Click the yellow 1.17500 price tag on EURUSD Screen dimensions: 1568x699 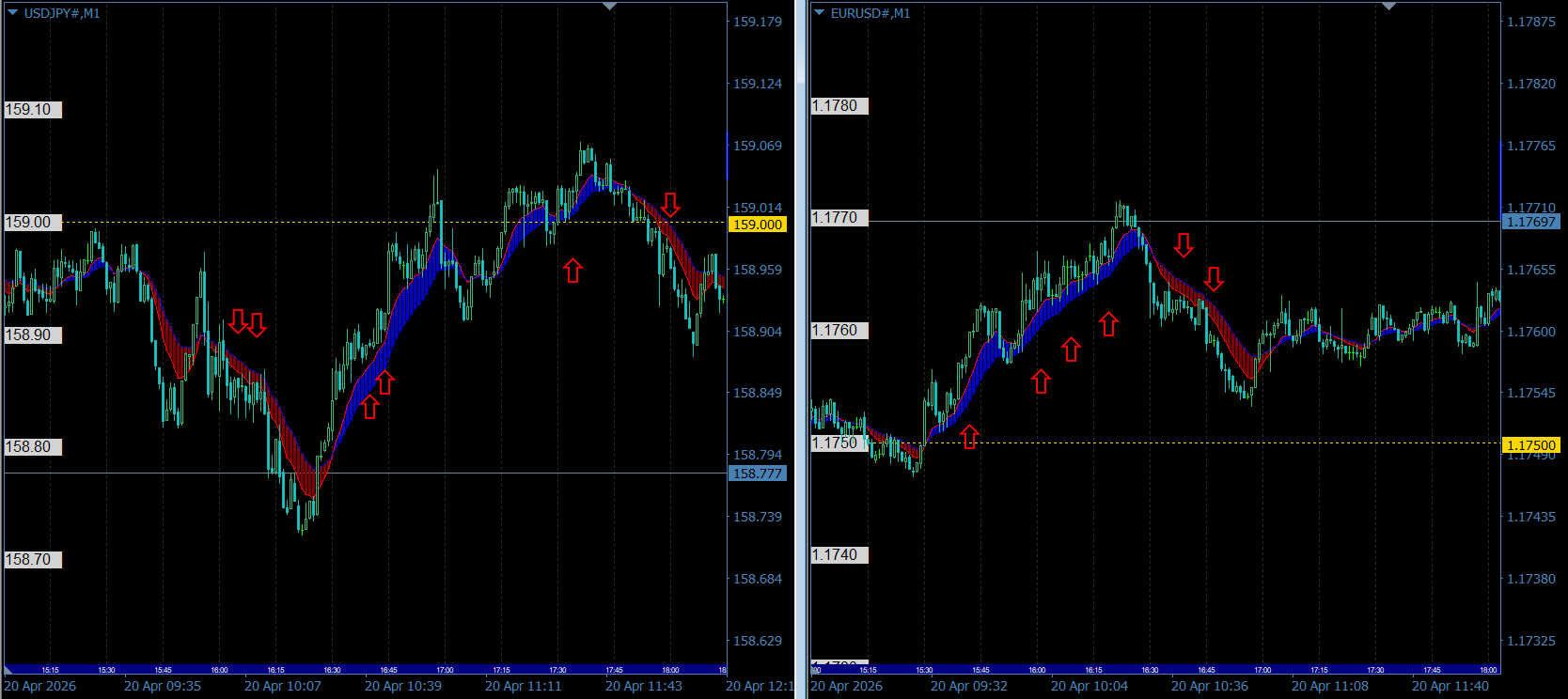[x=1530, y=445]
